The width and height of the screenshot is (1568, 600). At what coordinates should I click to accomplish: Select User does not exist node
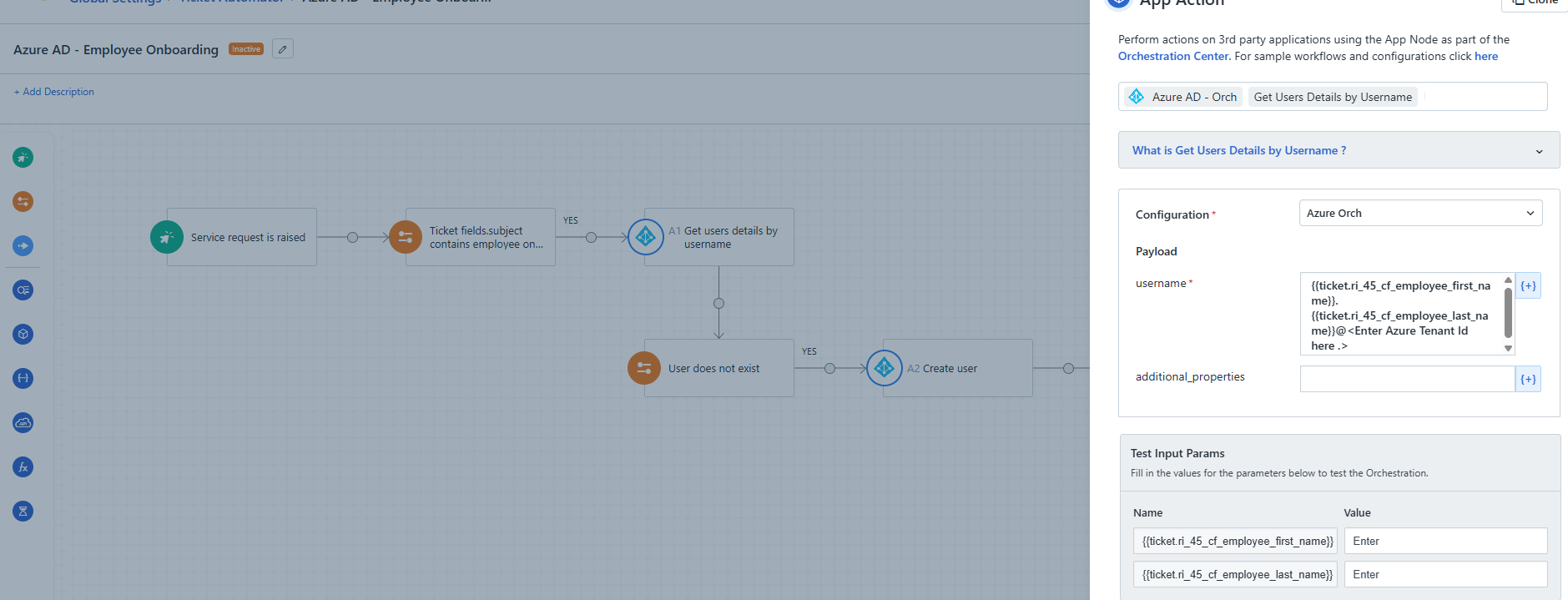pos(719,368)
